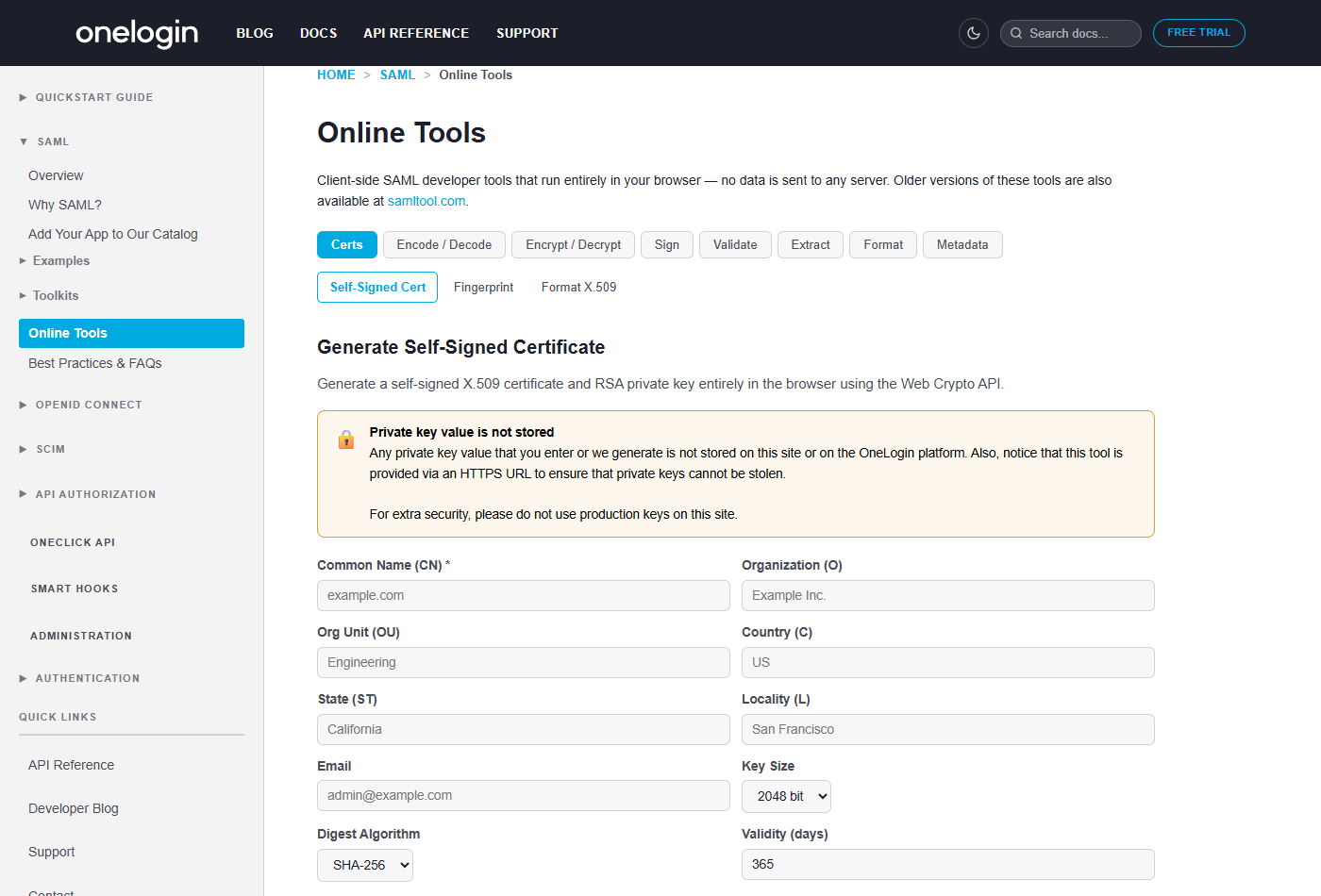Toggle dark mode moon icon

(x=974, y=33)
